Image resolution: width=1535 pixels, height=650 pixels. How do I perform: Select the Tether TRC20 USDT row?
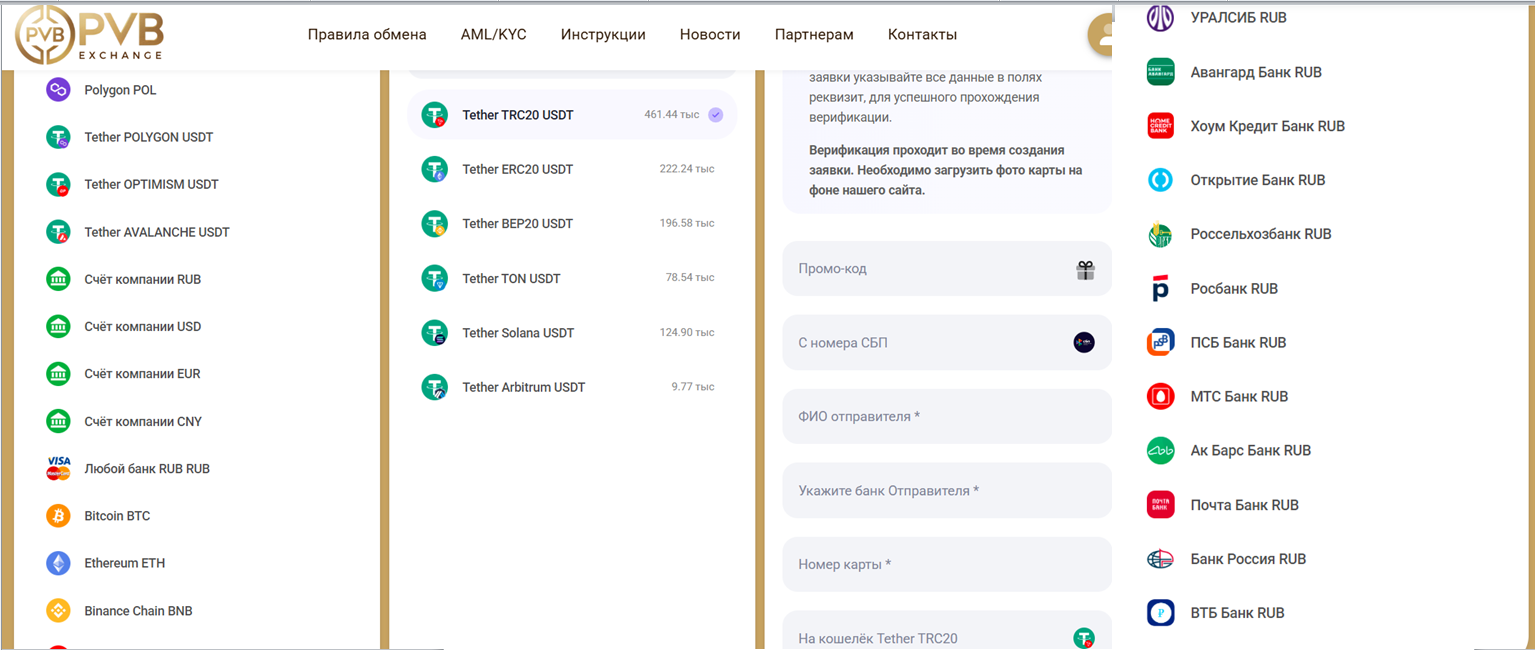pos(572,115)
